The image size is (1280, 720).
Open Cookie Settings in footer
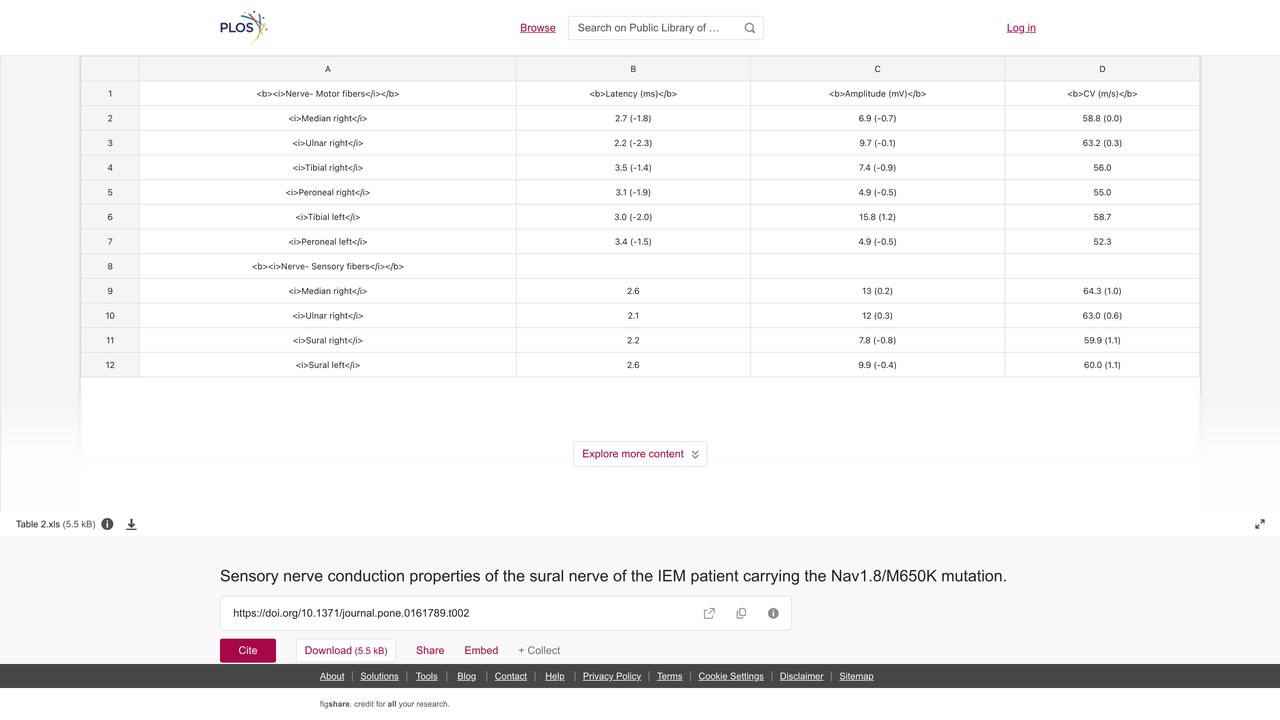(731, 676)
